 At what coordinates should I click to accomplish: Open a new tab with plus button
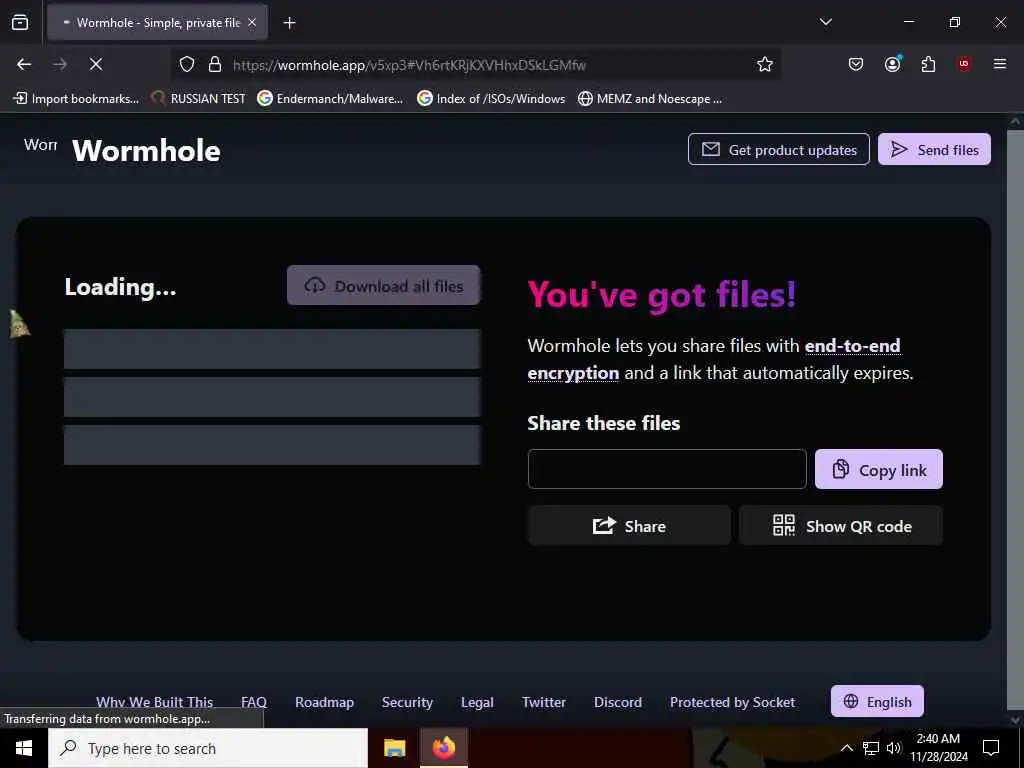[289, 23]
